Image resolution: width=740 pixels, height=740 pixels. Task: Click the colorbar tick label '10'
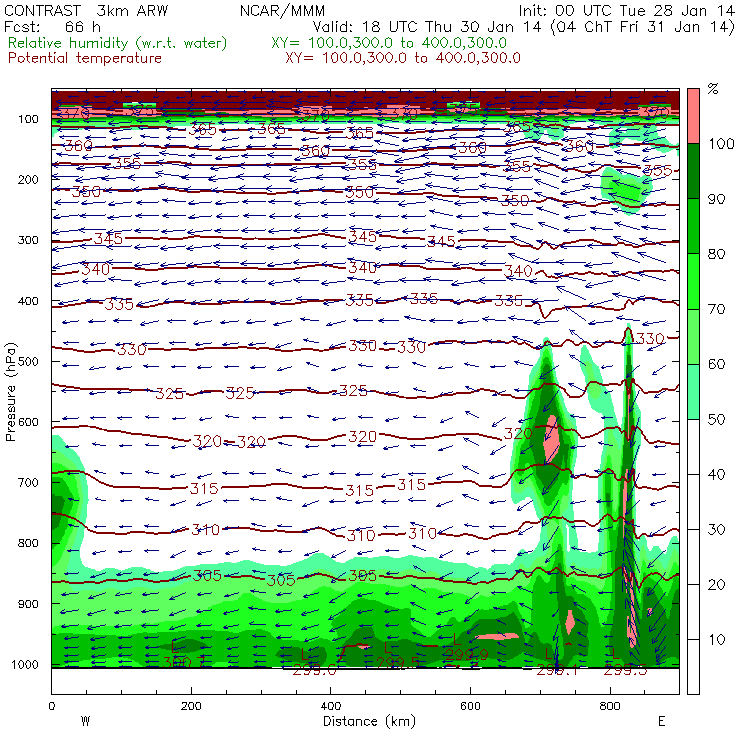tap(717, 639)
